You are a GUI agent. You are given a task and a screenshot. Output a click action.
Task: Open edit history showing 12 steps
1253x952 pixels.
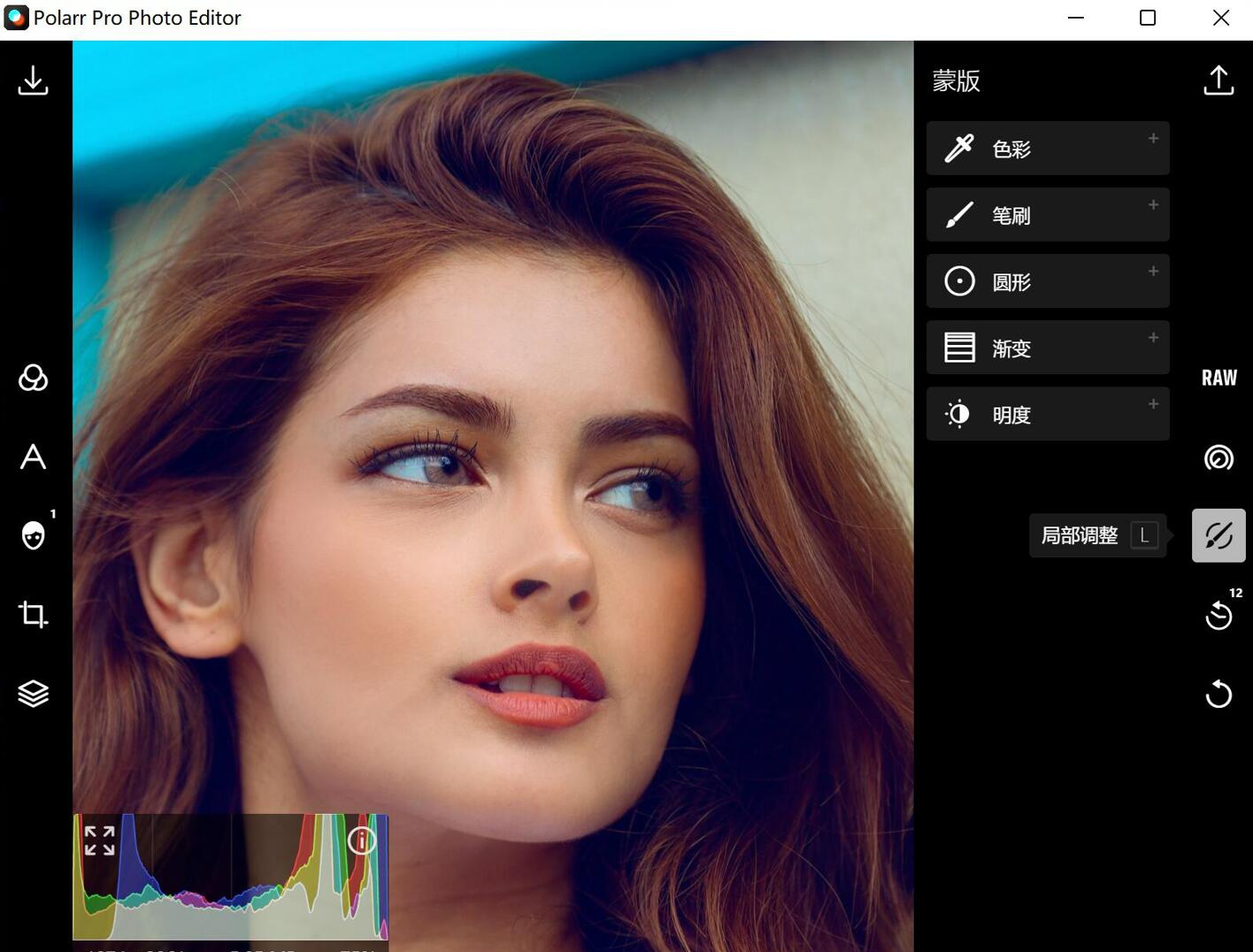click(x=1218, y=616)
